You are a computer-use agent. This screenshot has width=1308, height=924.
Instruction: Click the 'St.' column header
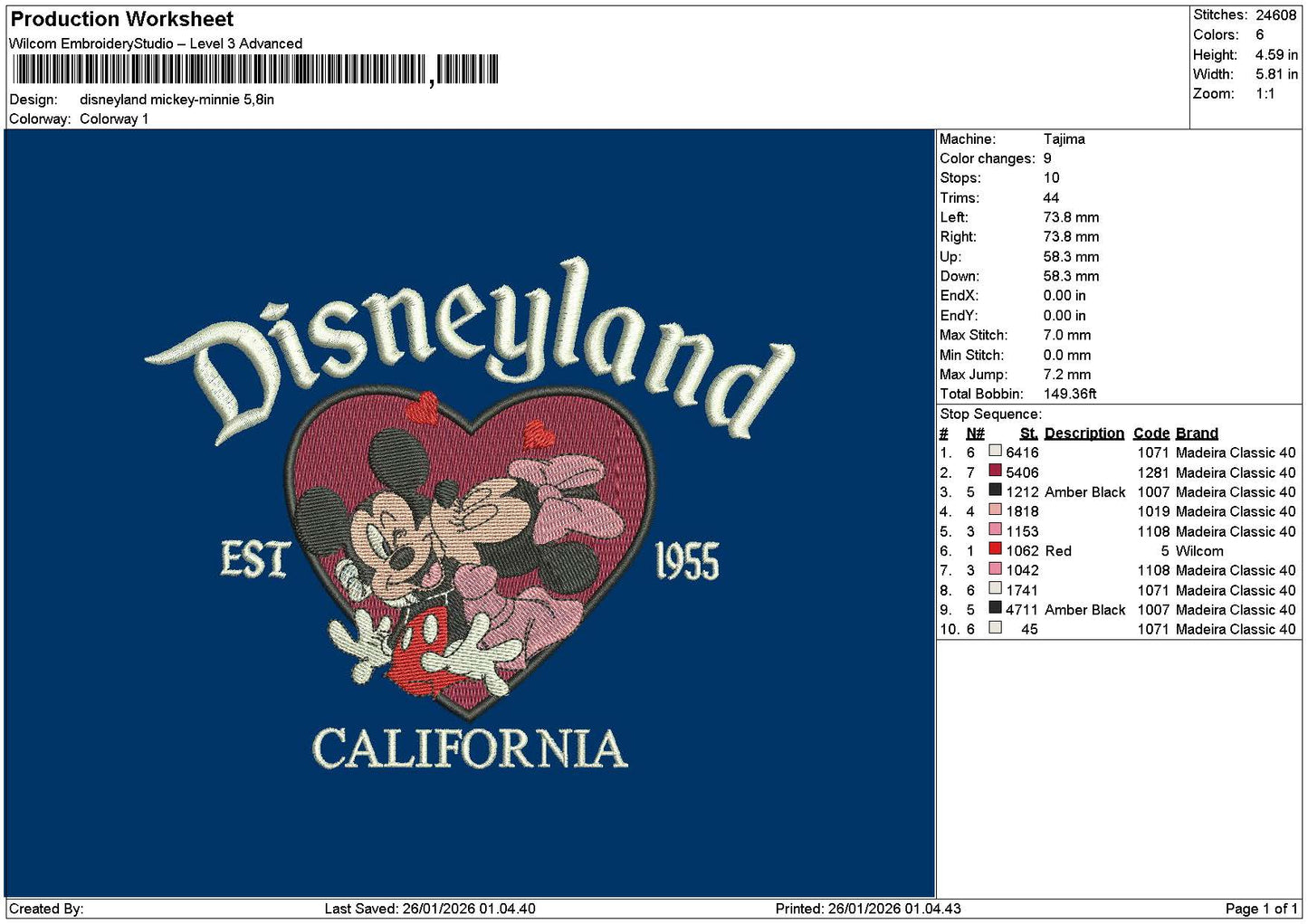pyautogui.click(x=1028, y=433)
